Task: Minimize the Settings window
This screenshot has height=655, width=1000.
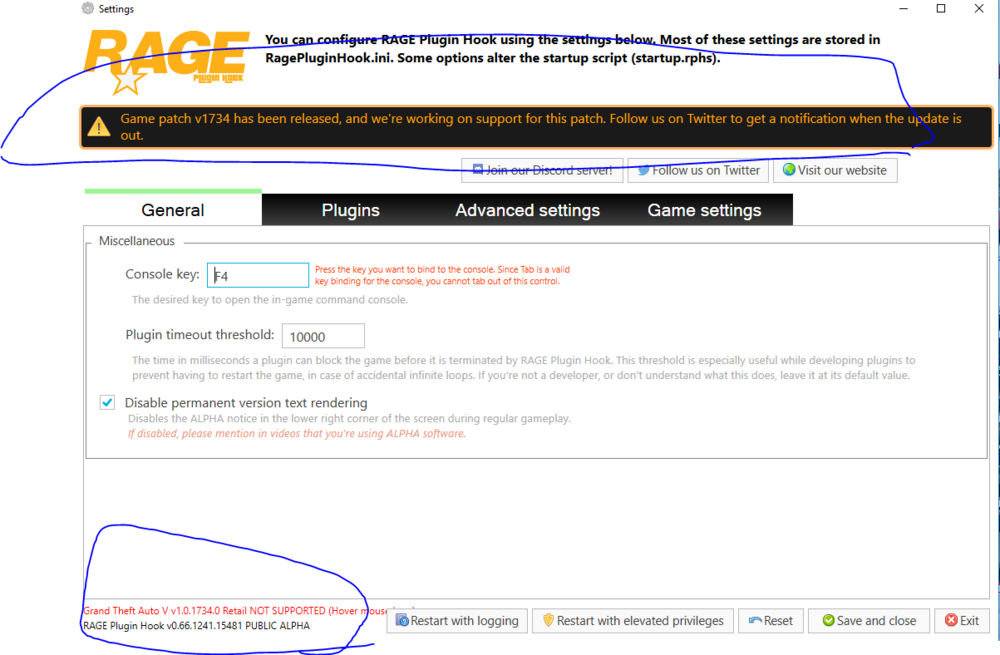Action: [x=903, y=8]
